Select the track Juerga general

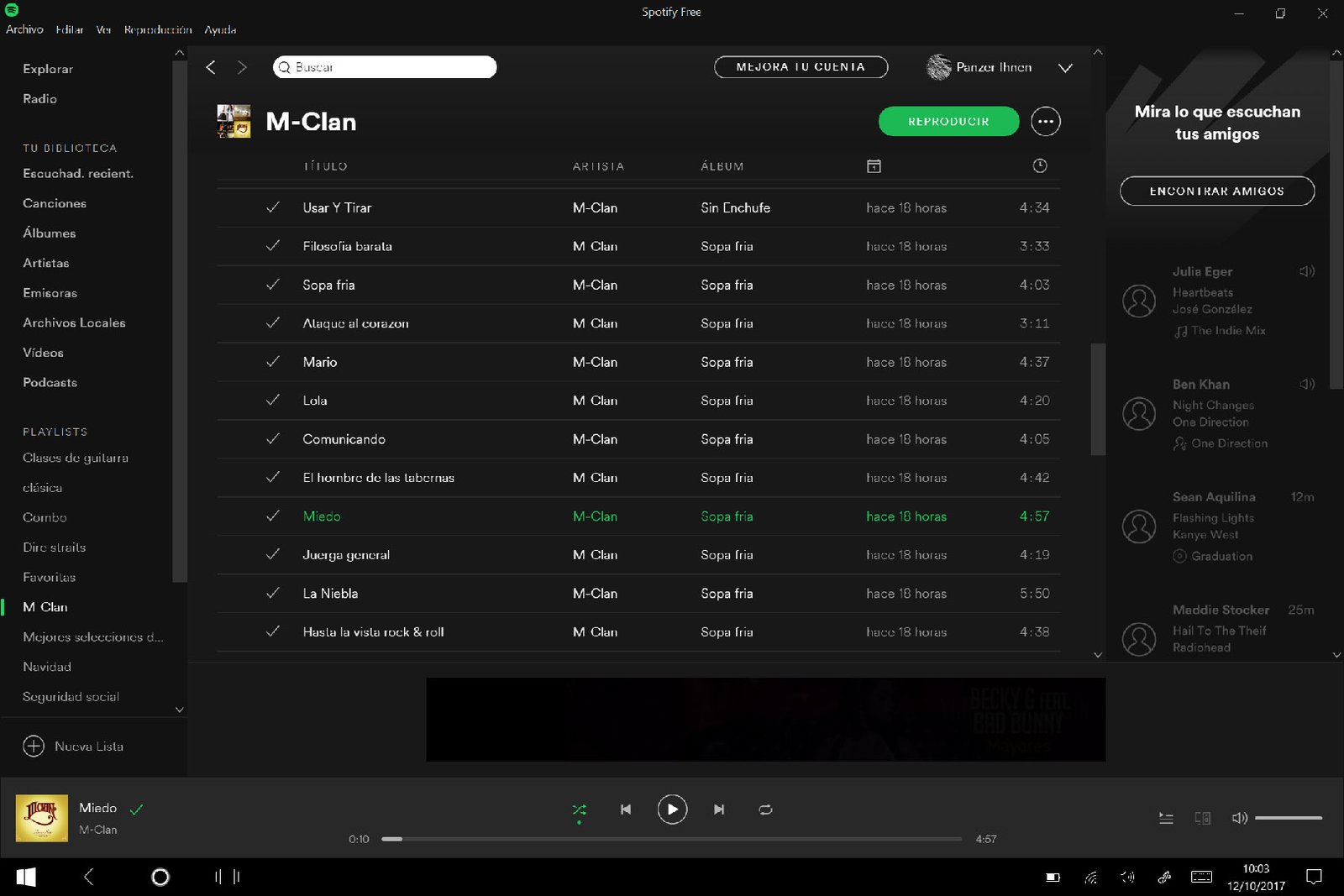(x=346, y=555)
